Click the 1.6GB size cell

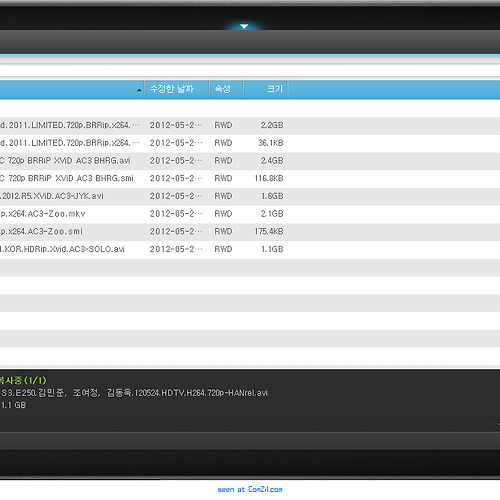point(272,196)
